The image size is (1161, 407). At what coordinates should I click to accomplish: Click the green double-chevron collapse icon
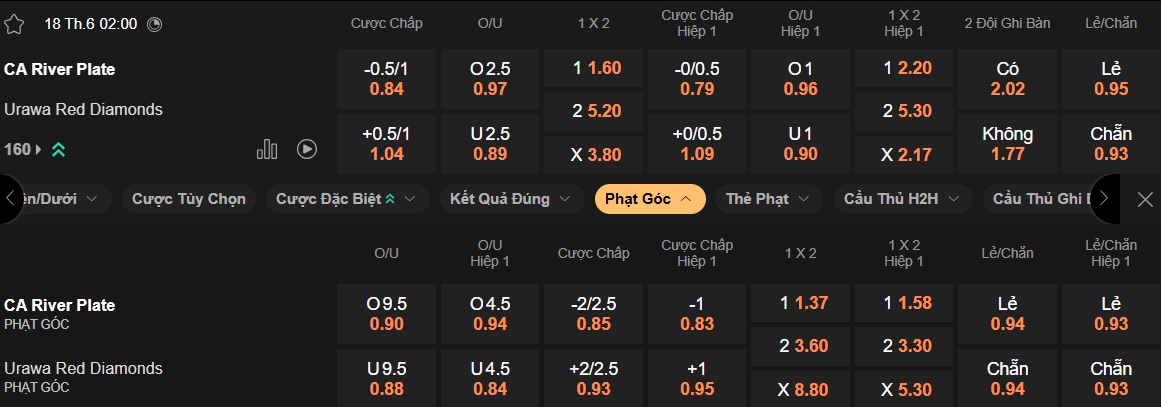point(59,150)
